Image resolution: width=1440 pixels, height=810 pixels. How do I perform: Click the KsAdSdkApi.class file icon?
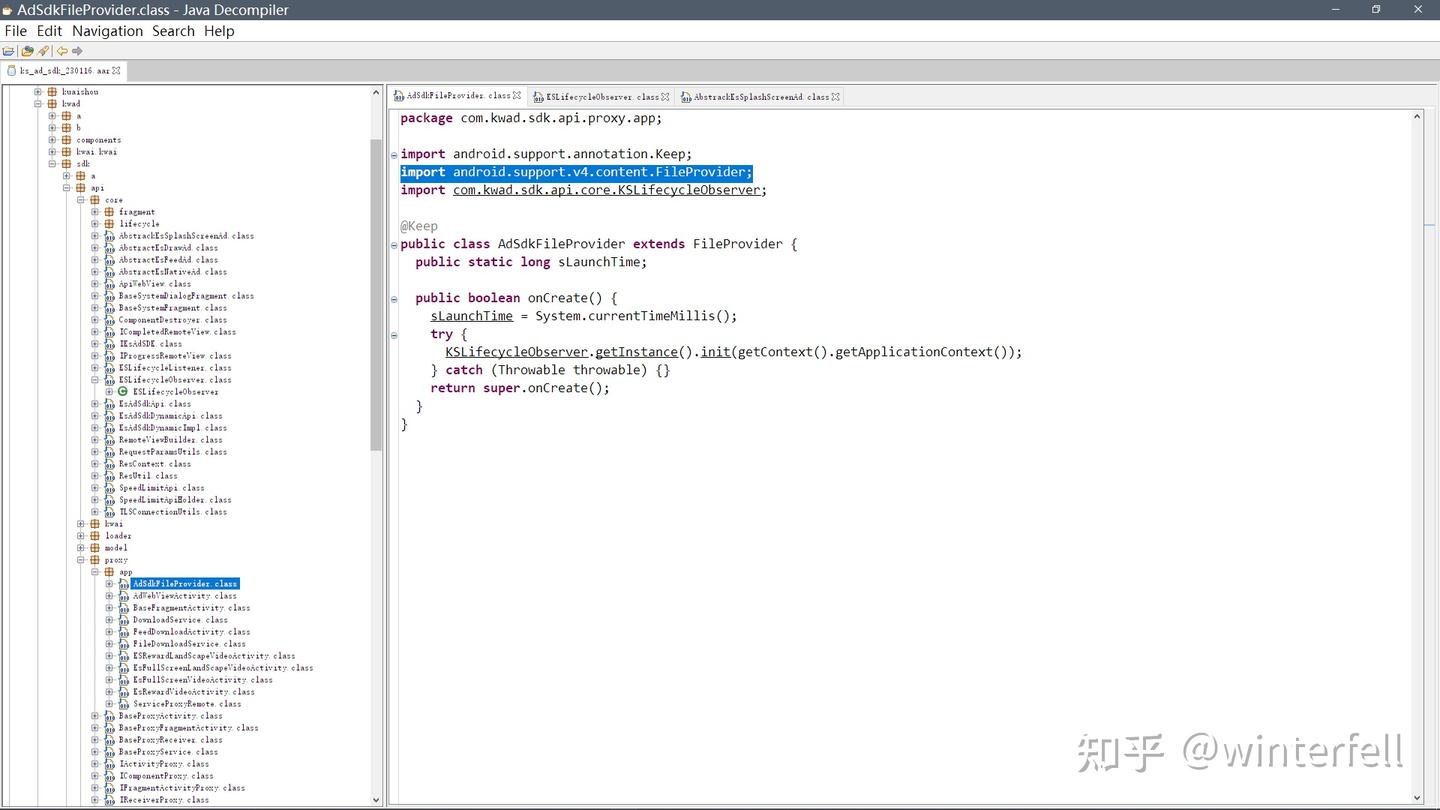tap(109, 404)
